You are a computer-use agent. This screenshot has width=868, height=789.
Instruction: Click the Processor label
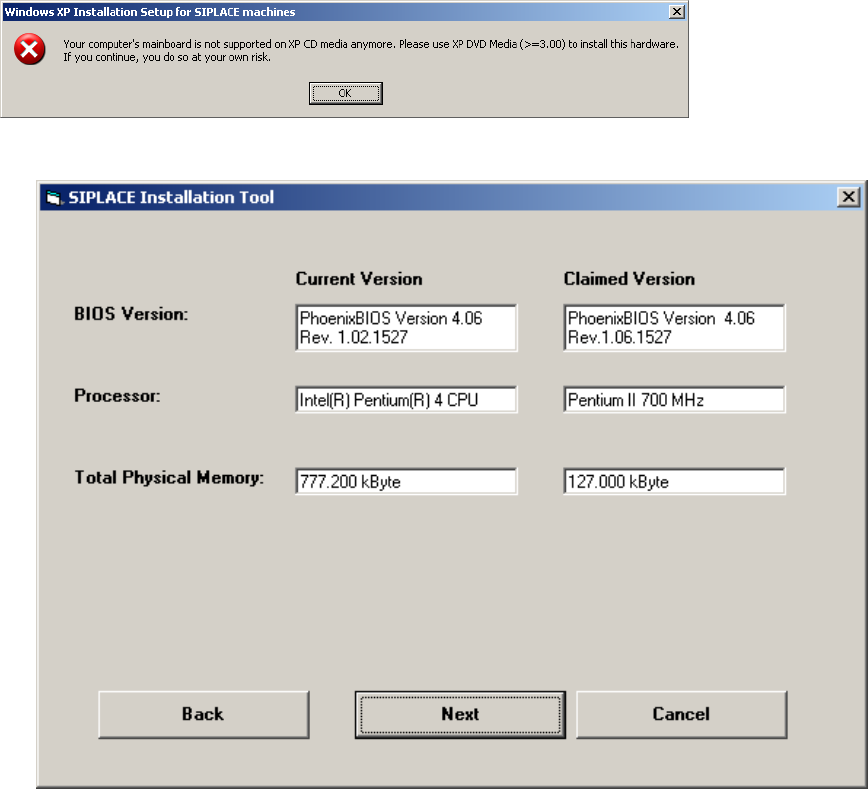(117, 396)
